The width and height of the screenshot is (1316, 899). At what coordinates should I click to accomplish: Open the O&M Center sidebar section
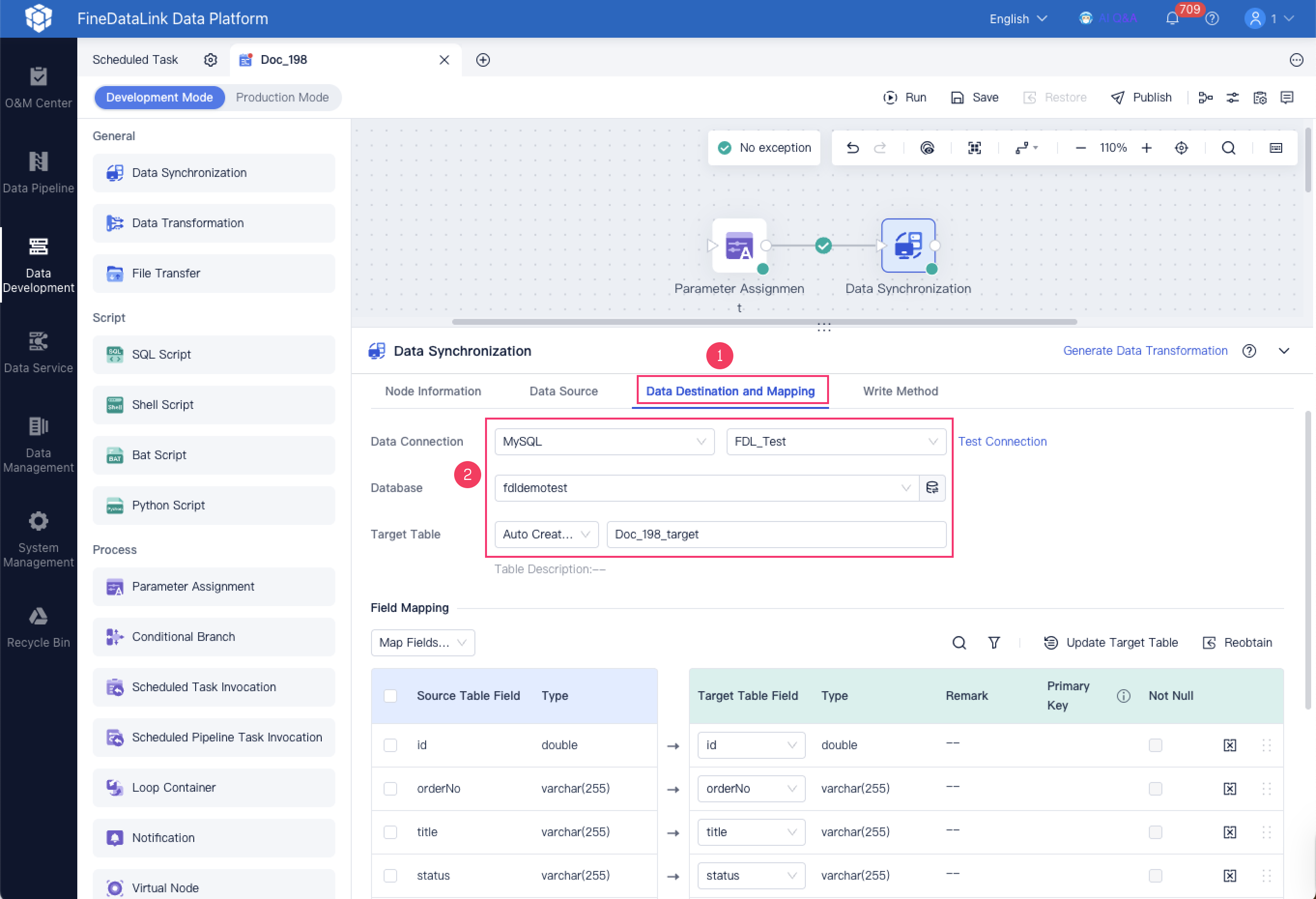click(39, 87)
